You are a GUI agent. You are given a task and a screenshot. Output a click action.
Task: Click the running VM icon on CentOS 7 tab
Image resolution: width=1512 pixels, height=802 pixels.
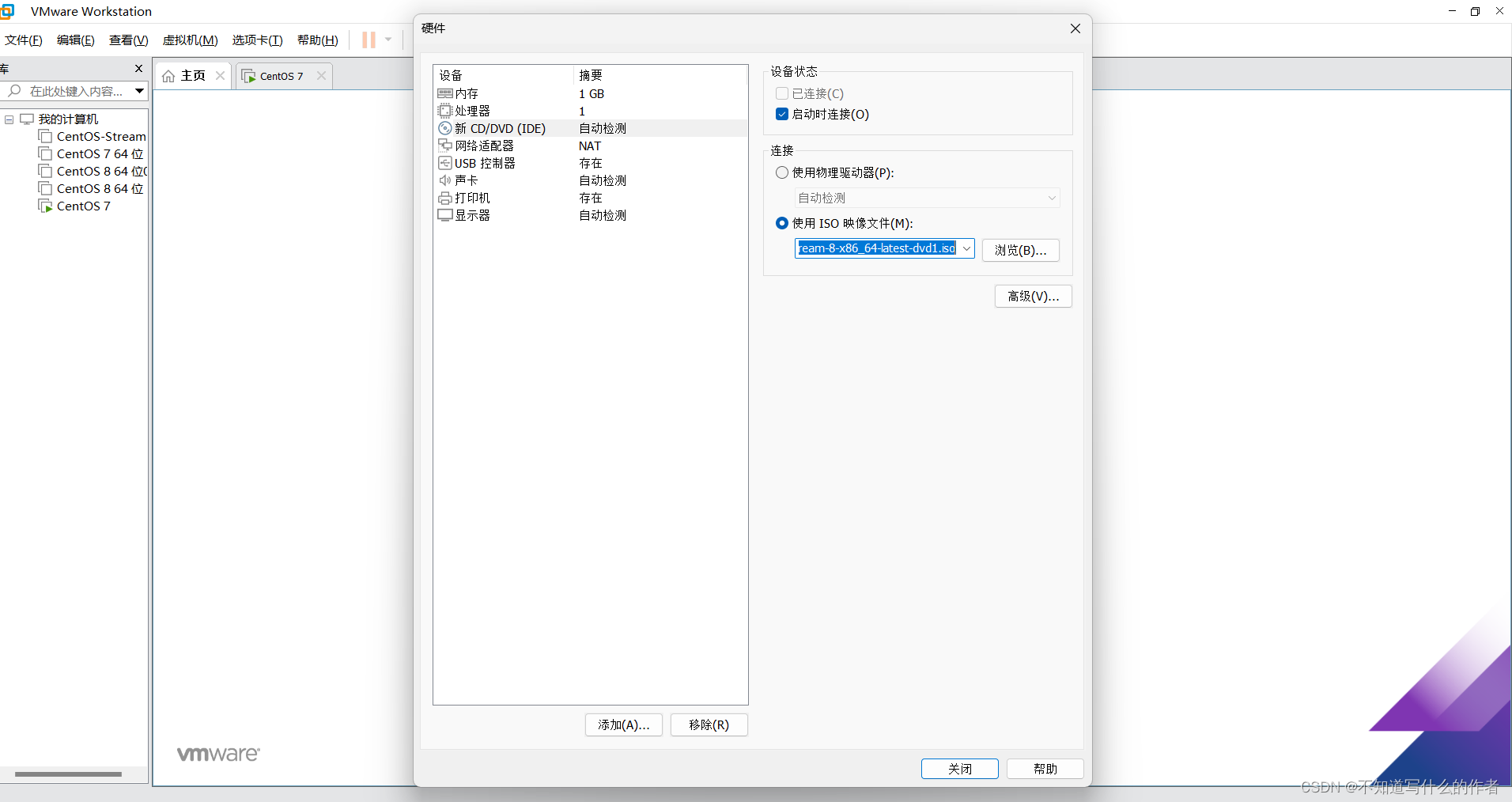249,76
